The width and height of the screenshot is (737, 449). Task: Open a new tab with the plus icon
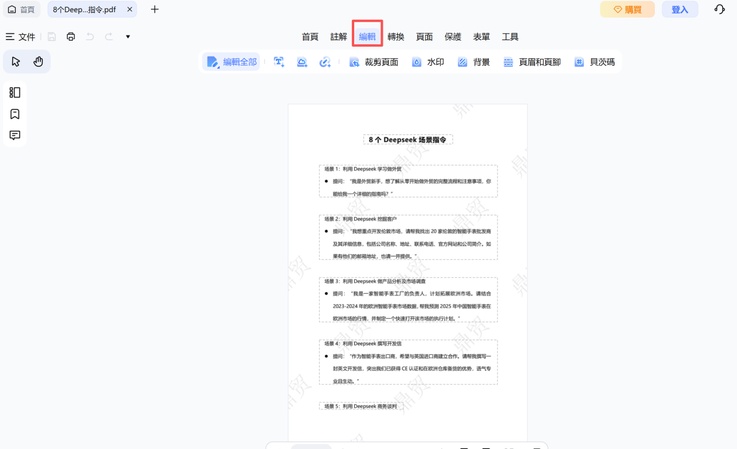click(155, 9)
